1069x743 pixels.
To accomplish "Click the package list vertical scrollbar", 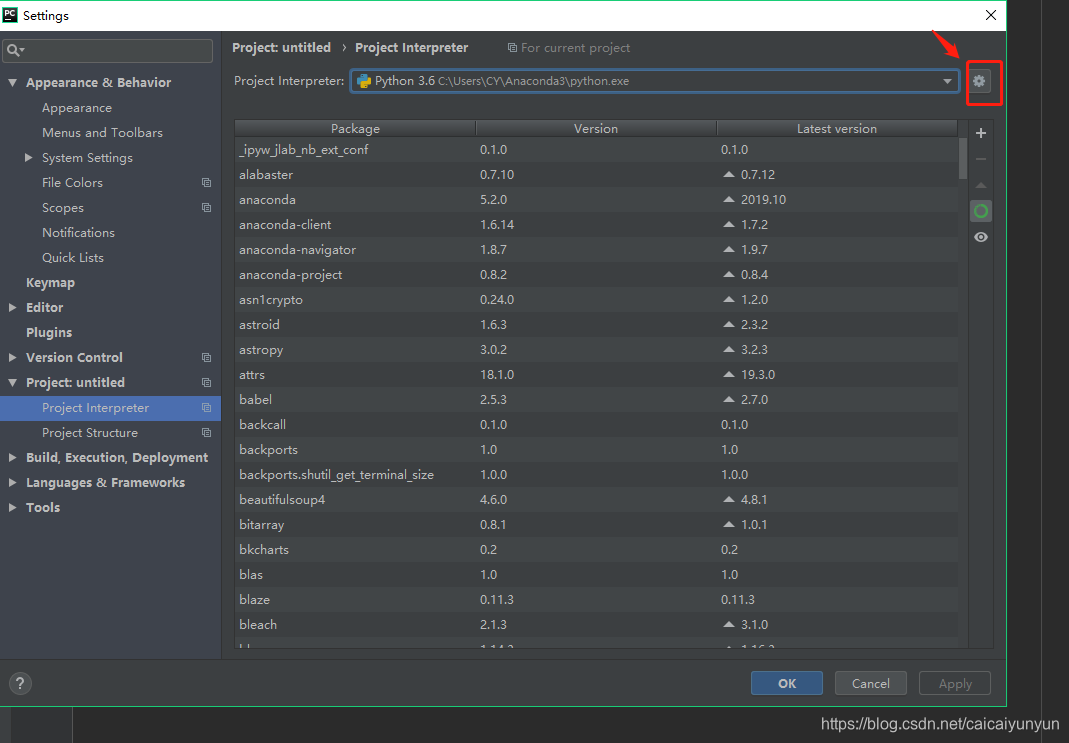I will click(963, 158).
